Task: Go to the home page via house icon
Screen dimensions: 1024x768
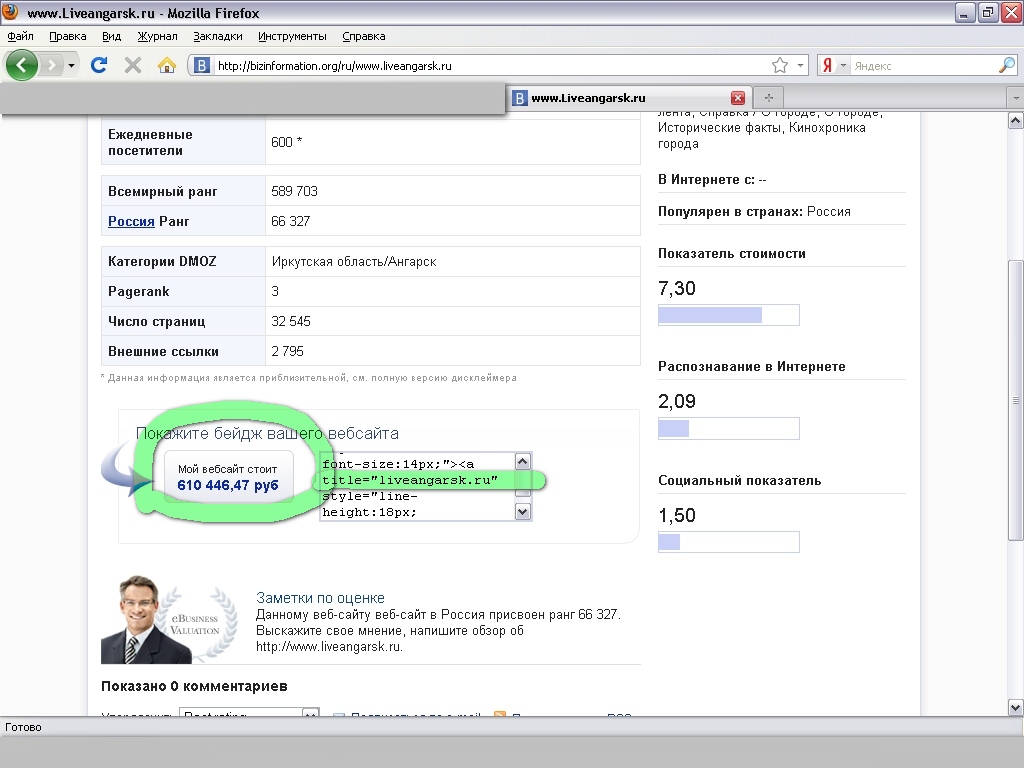Action: (x=167, y=65)
